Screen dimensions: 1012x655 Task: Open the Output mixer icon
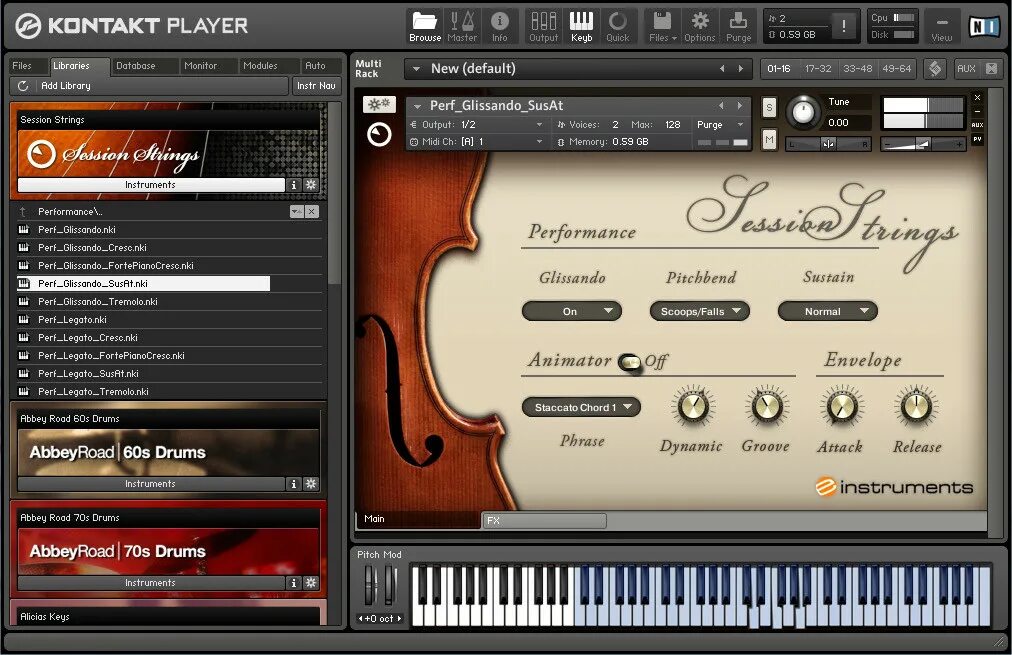point(543,26)
